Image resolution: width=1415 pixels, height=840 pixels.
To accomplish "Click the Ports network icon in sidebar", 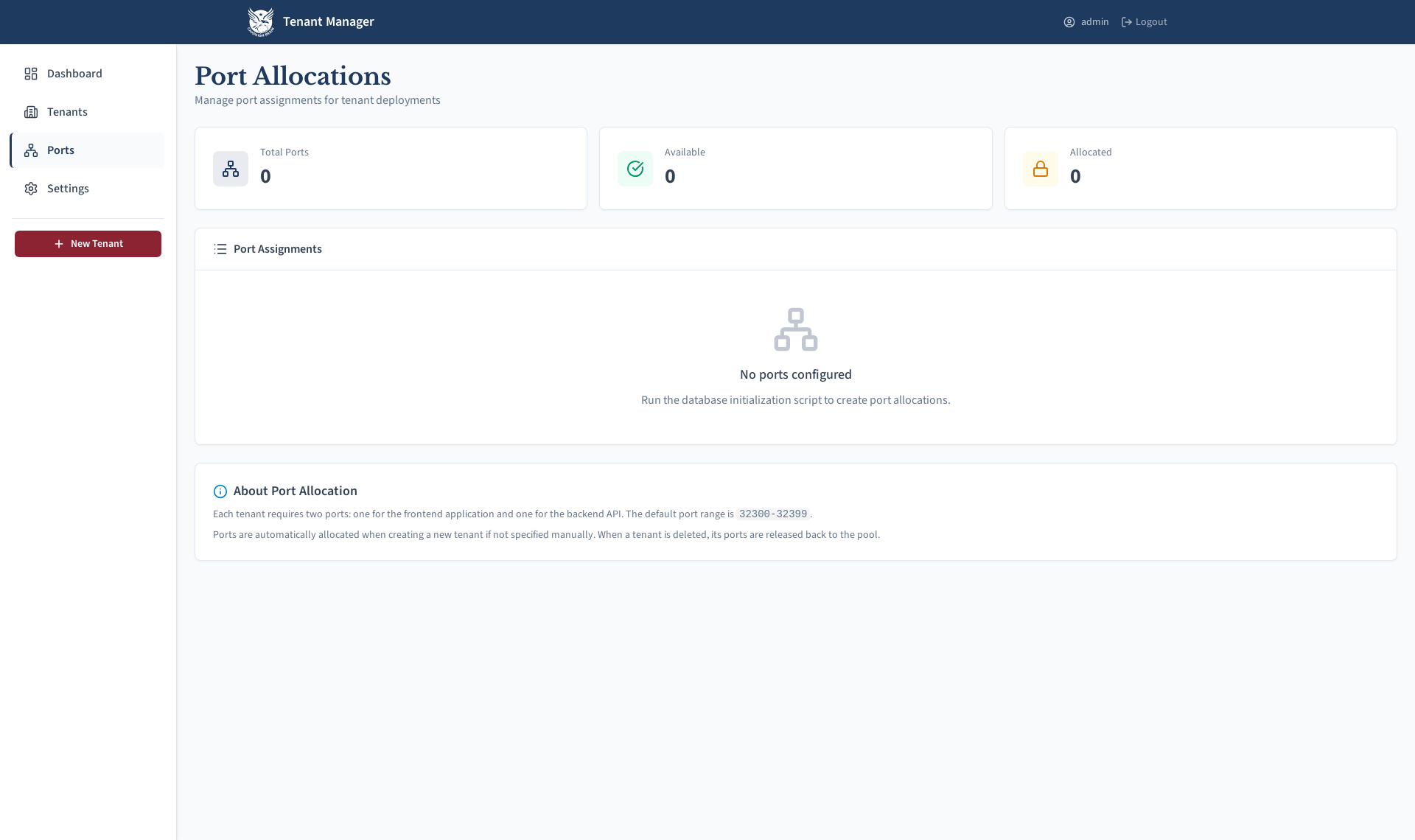I will point(31,150).
